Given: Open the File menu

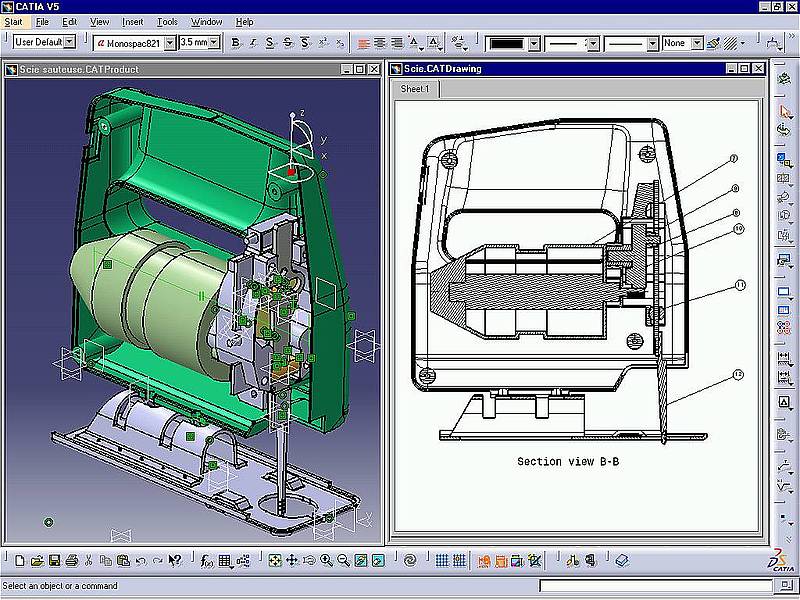Looking at the screenshot, I should point(42,22).
